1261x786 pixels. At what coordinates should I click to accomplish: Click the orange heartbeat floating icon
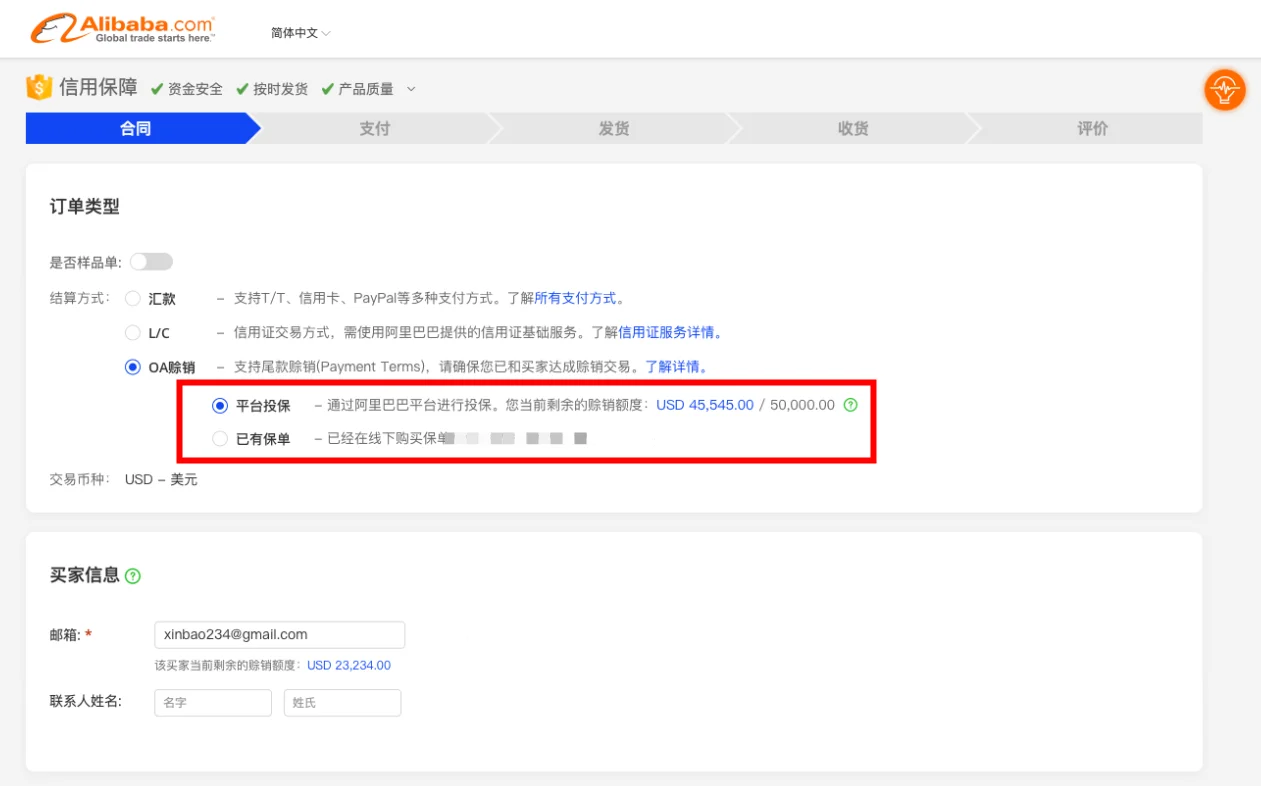[1224, 90]
